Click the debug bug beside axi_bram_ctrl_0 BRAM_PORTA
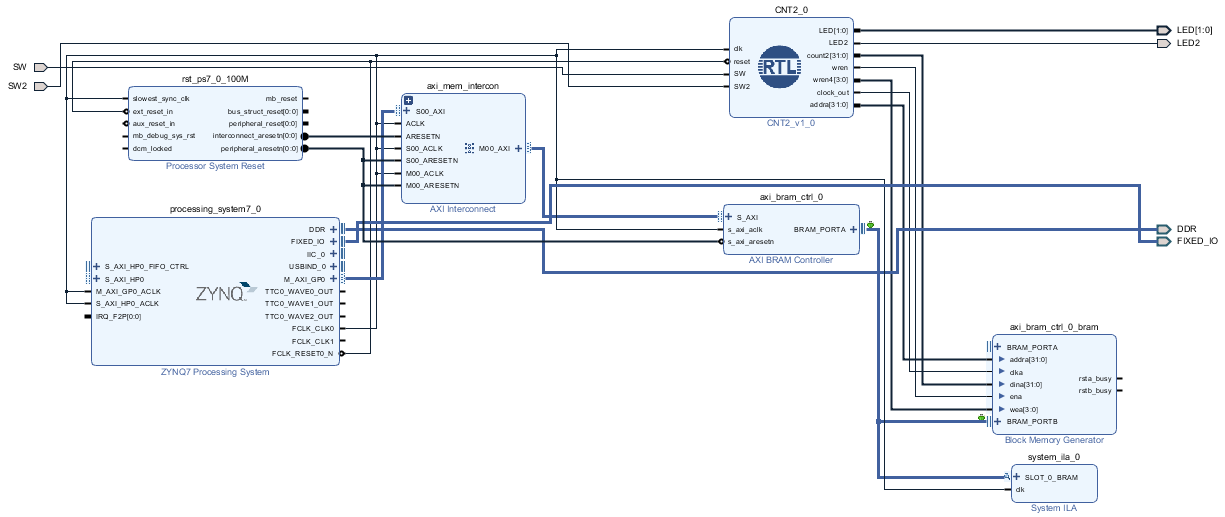Image resolution: width=1225 pixels, height=517 pixels. (x=871, y=224)
